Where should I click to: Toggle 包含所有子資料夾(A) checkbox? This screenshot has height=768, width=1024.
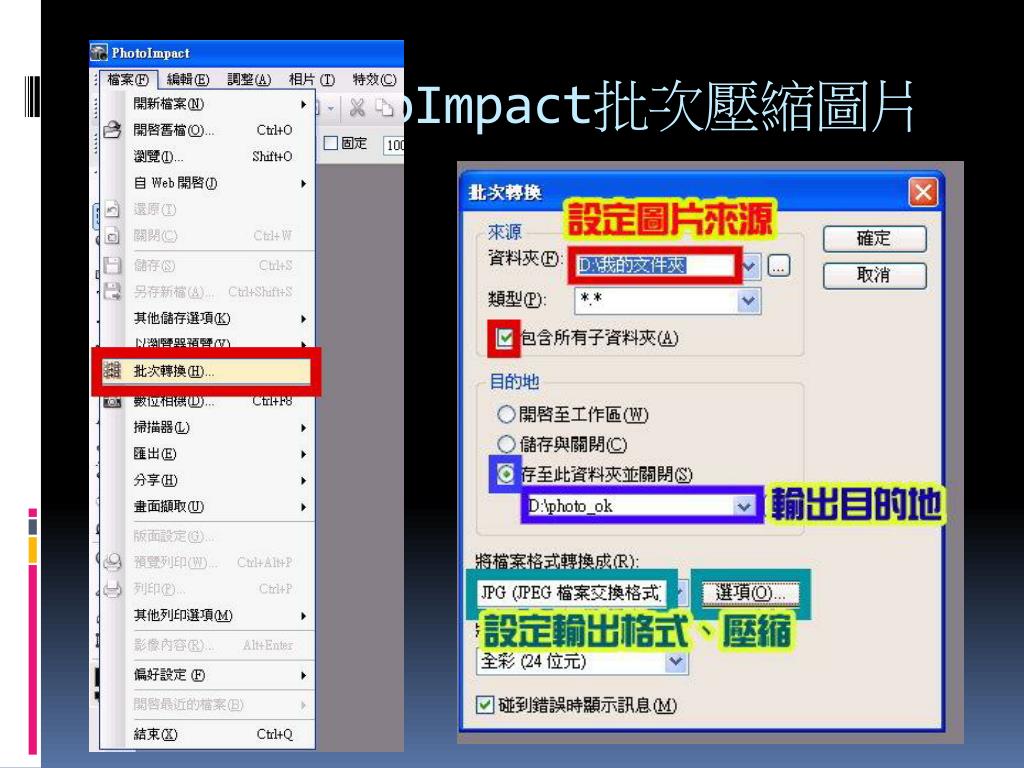(x=504, y=338)
